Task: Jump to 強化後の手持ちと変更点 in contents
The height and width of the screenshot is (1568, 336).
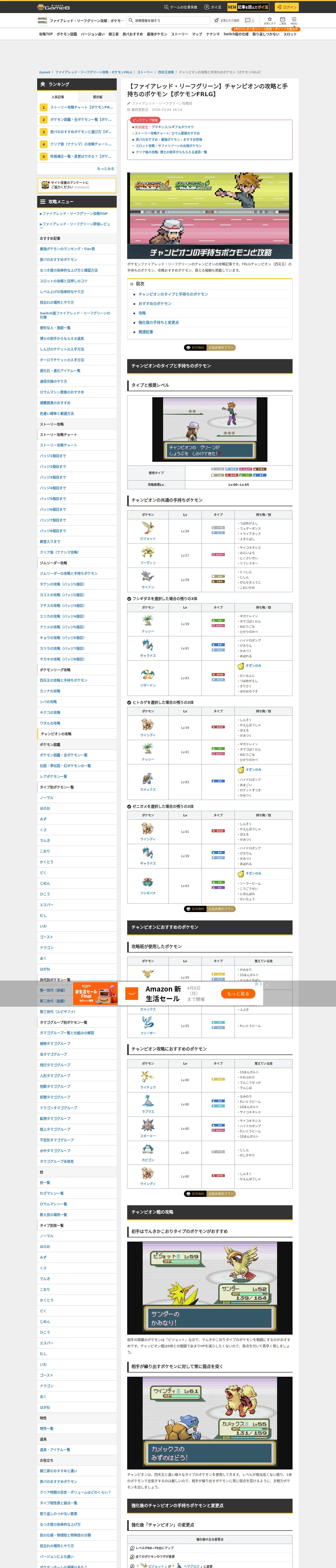Action: click(x=159, y=322)
